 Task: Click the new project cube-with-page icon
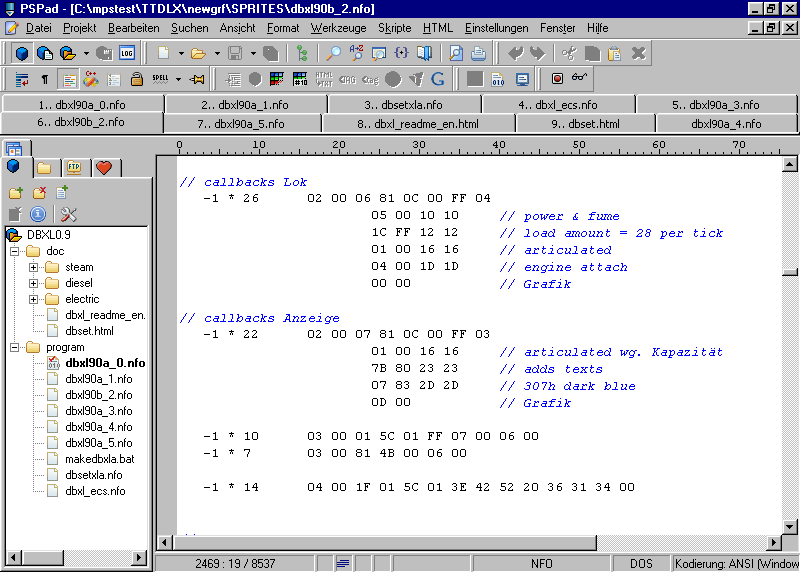[x=45, y=53]
